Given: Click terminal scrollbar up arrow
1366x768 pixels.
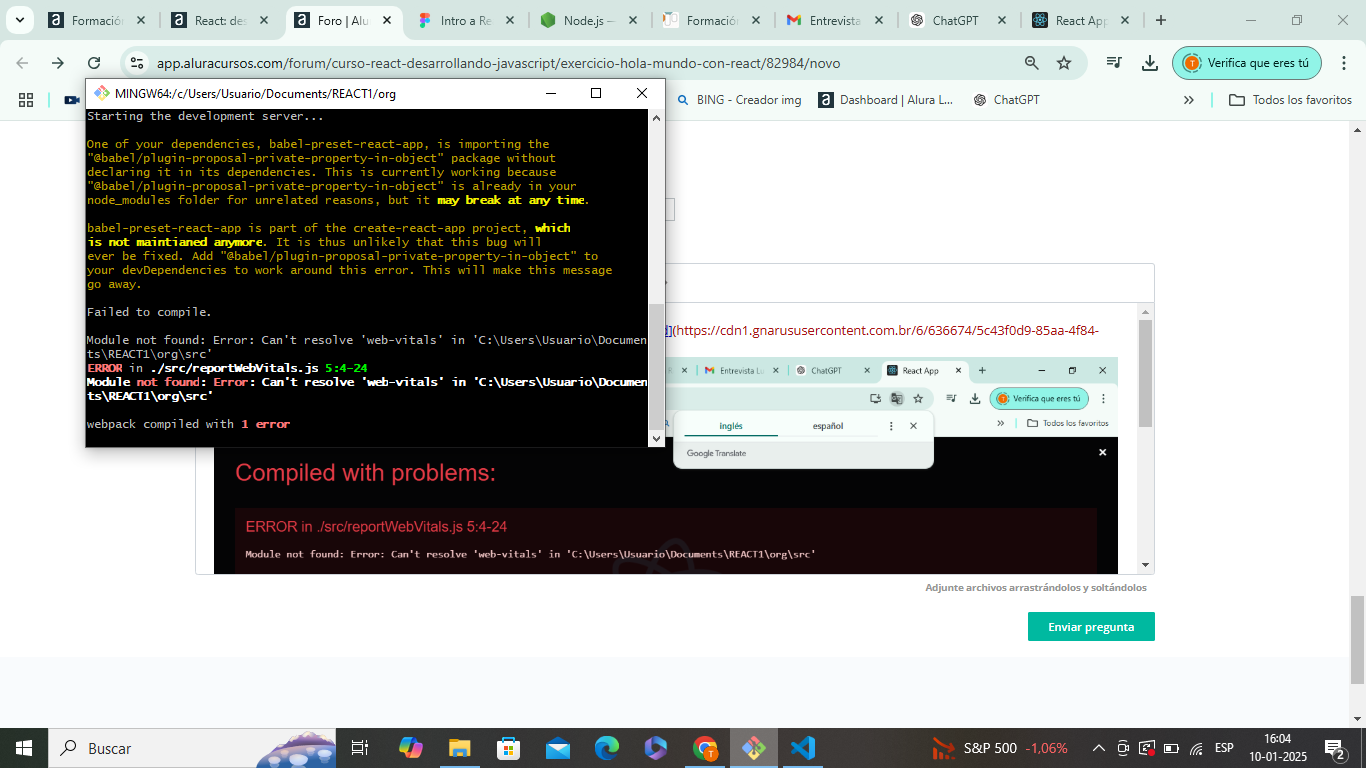Looking at the screenshot, I should (657, 116).
